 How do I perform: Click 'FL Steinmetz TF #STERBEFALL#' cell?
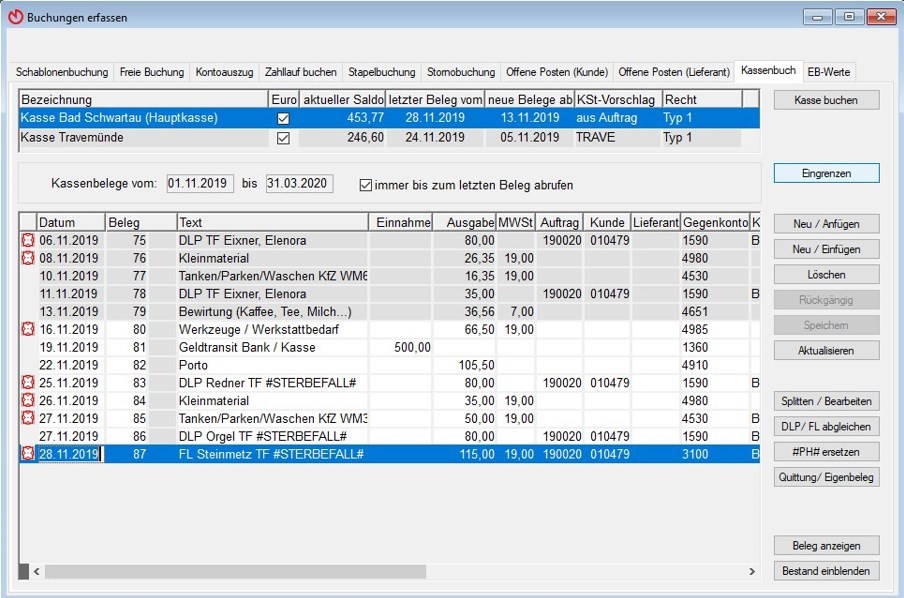(272, 454)
